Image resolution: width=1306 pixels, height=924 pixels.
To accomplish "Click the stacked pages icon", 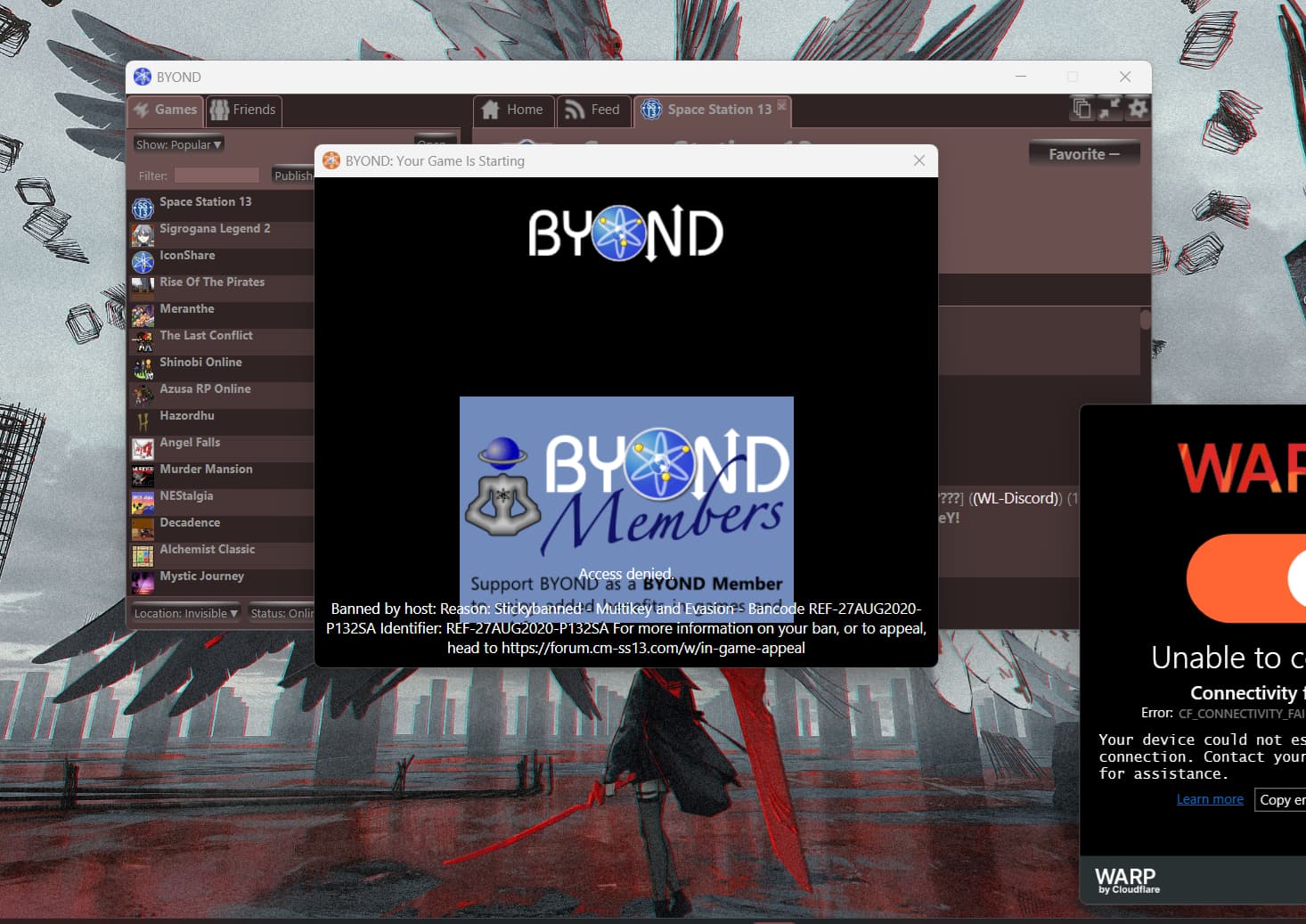I will point(1082,109).
